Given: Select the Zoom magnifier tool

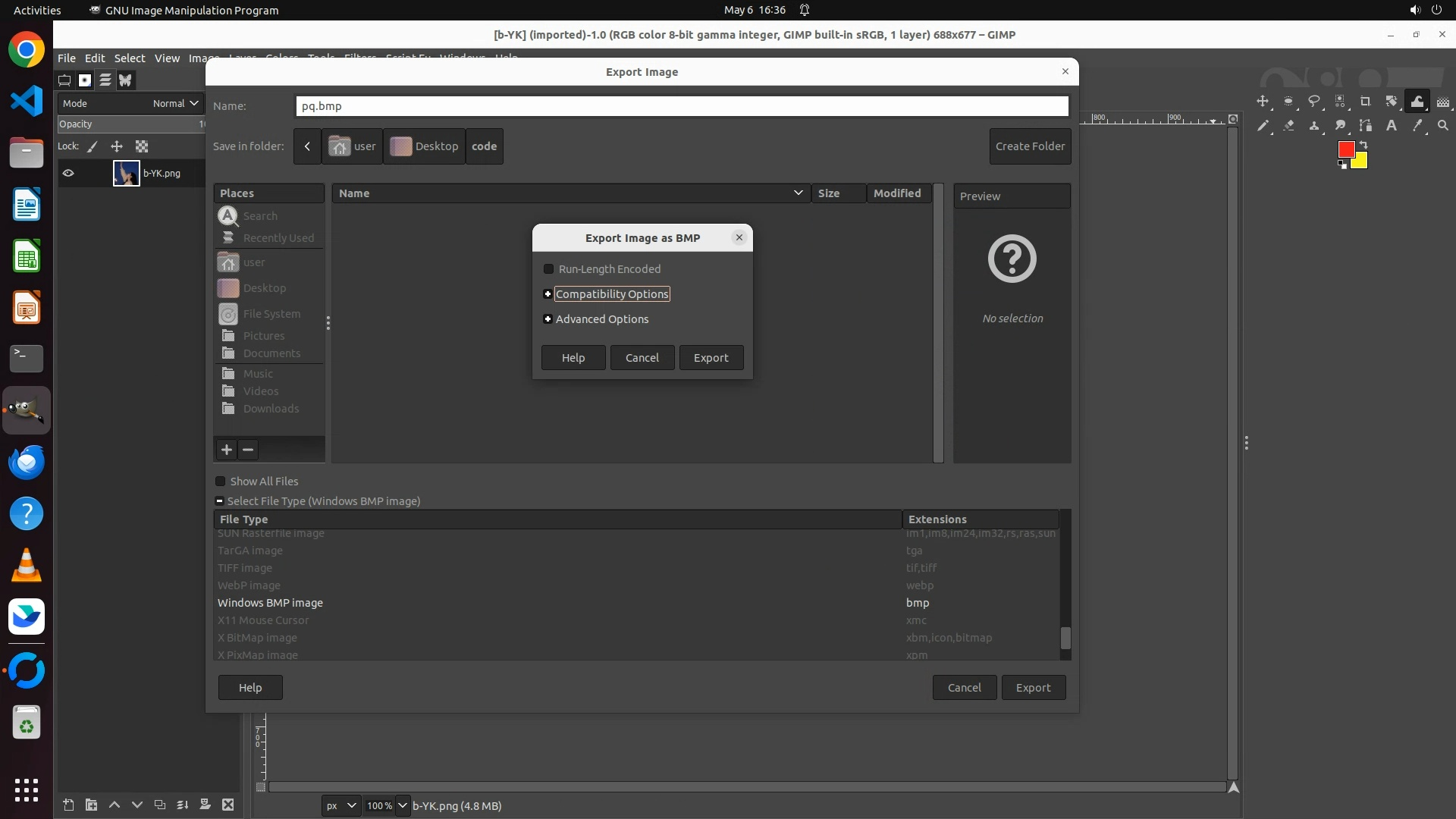Looking at the screenshot, I should (1442, 126).
